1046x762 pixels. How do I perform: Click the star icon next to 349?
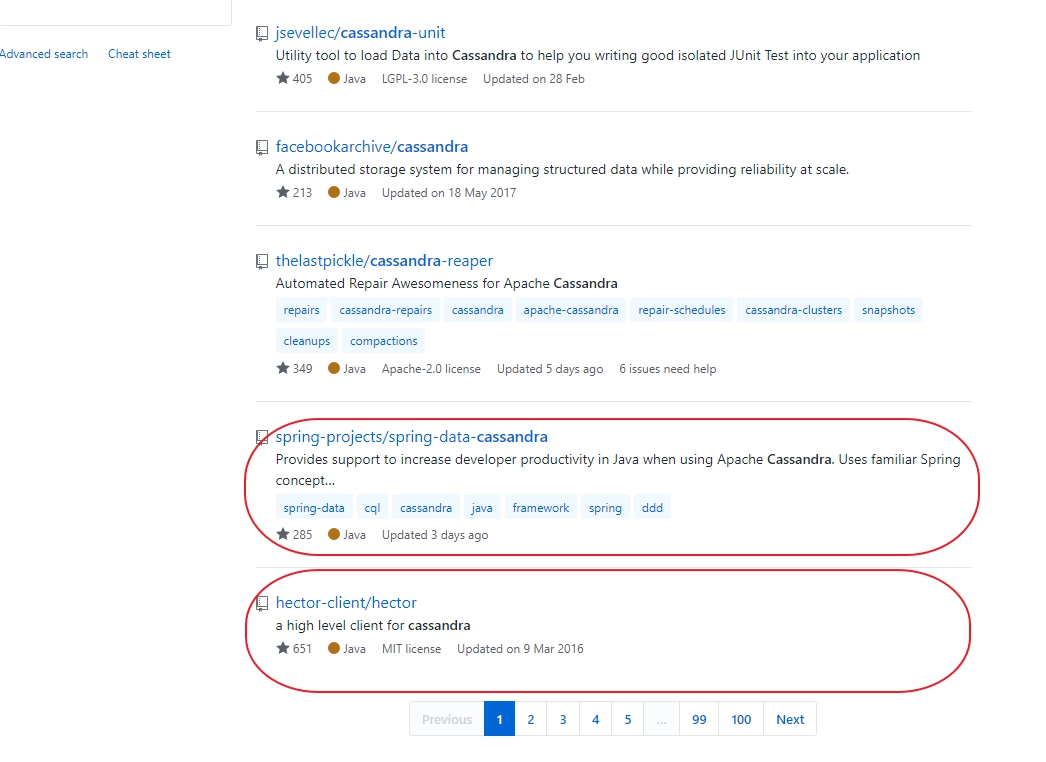coord(283,368)
